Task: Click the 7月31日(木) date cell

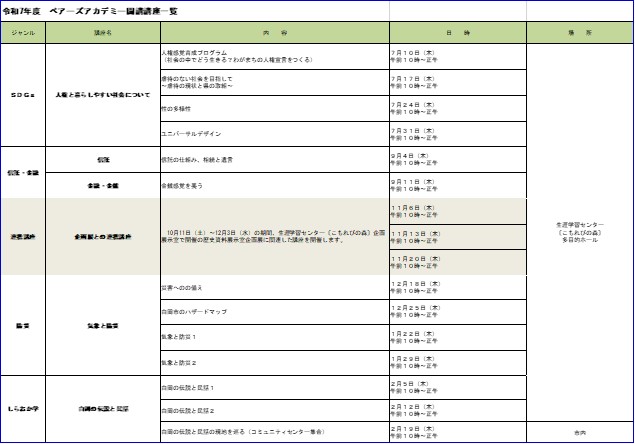Action: pyautogui.click(x=458, y=134)
